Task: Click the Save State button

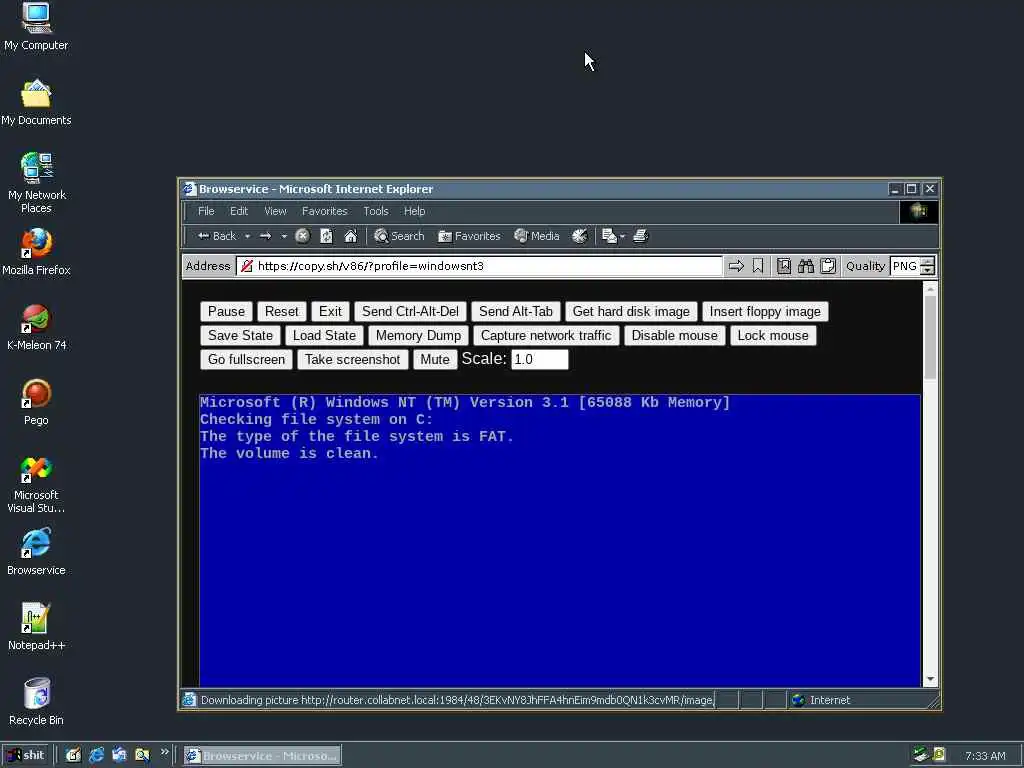Action: 240,336
